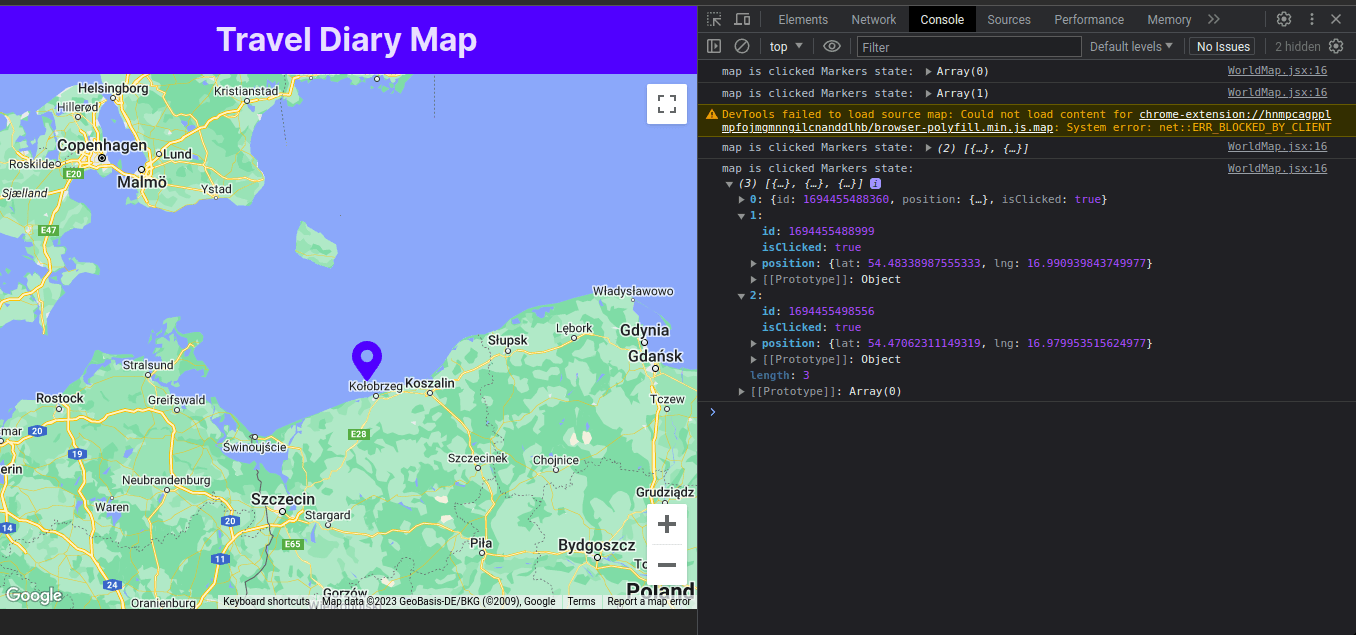Click the Google logo on the map

click(x=34, y=595)
